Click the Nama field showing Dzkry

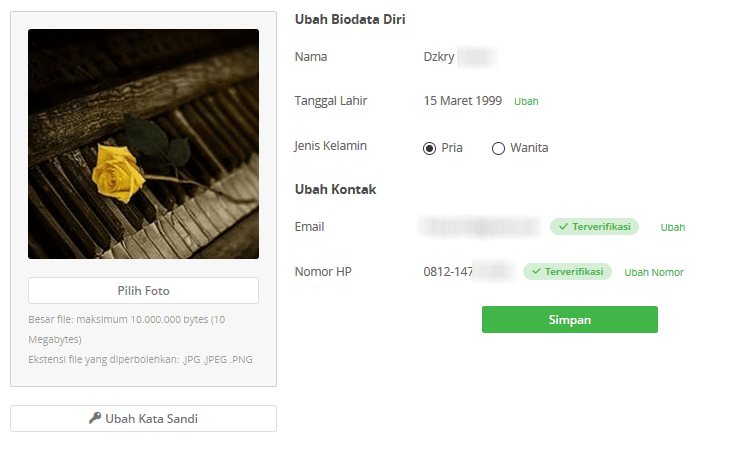click(460, 57)
